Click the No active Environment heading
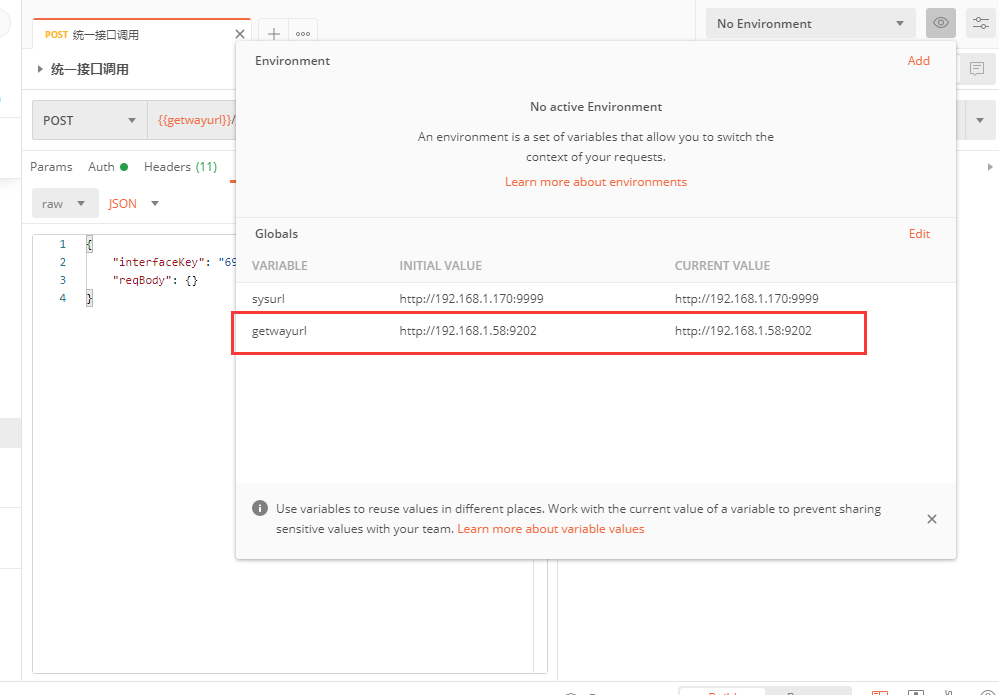 [x=596, y=107]
